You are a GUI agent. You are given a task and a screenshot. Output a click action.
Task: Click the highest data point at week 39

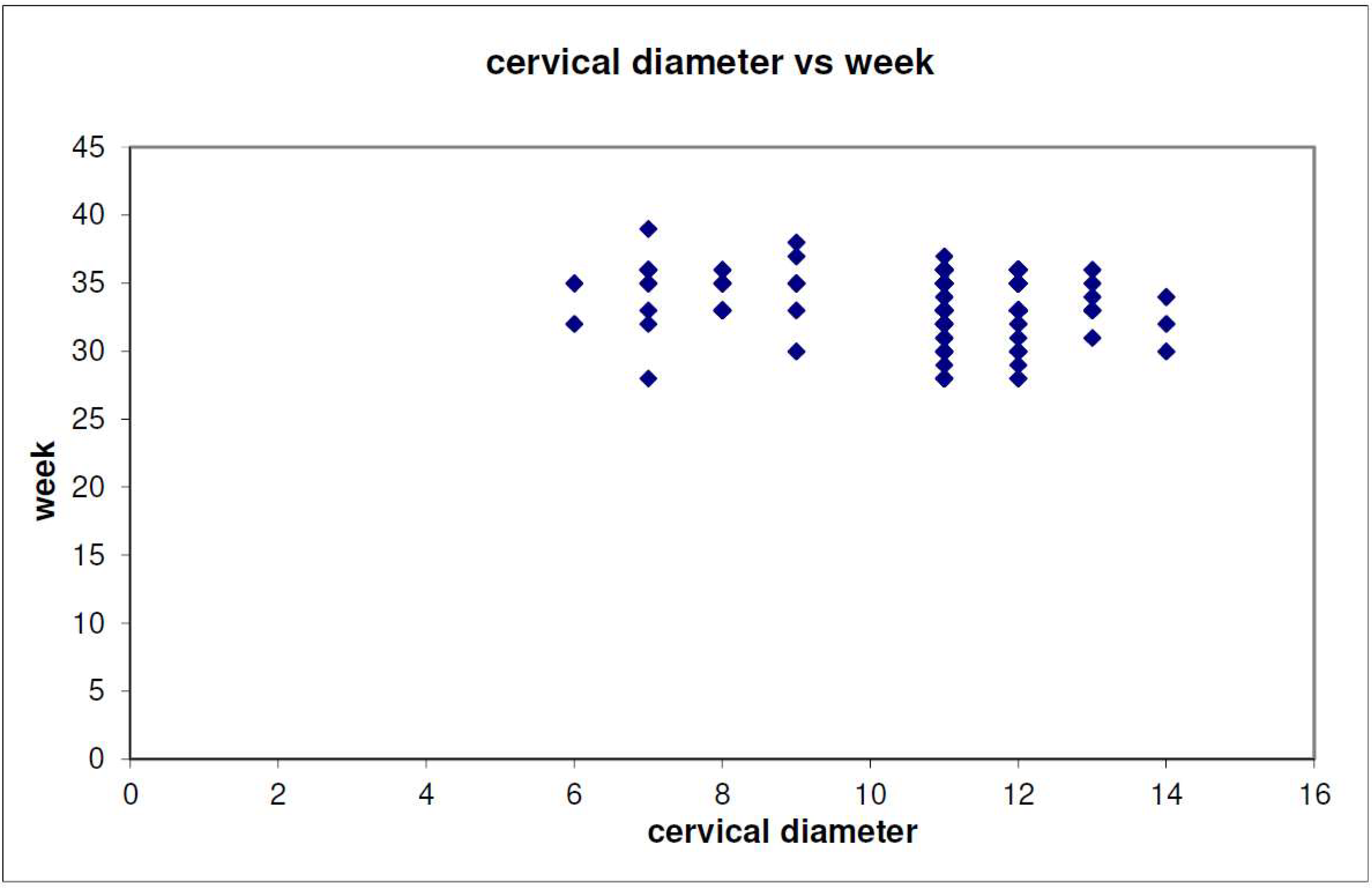coord(649,229)
